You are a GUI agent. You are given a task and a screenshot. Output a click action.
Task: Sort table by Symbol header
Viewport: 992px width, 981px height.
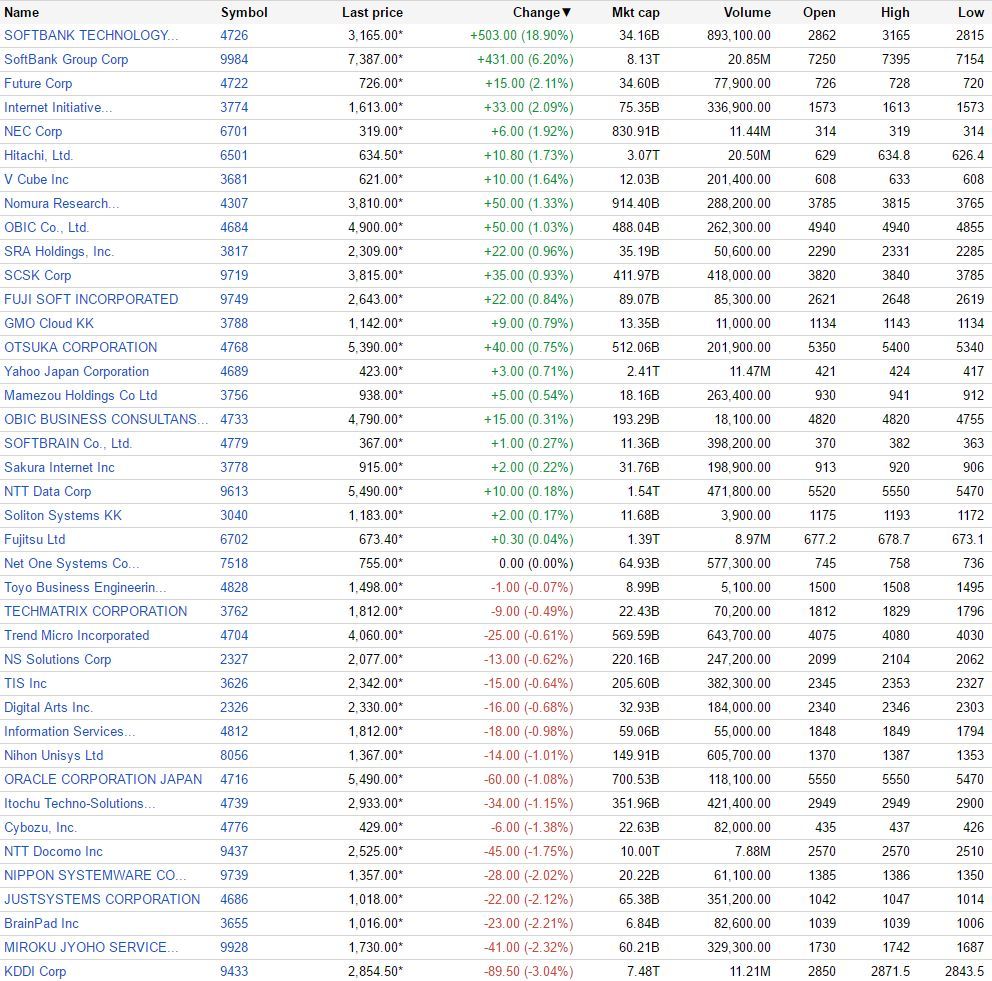244,13
